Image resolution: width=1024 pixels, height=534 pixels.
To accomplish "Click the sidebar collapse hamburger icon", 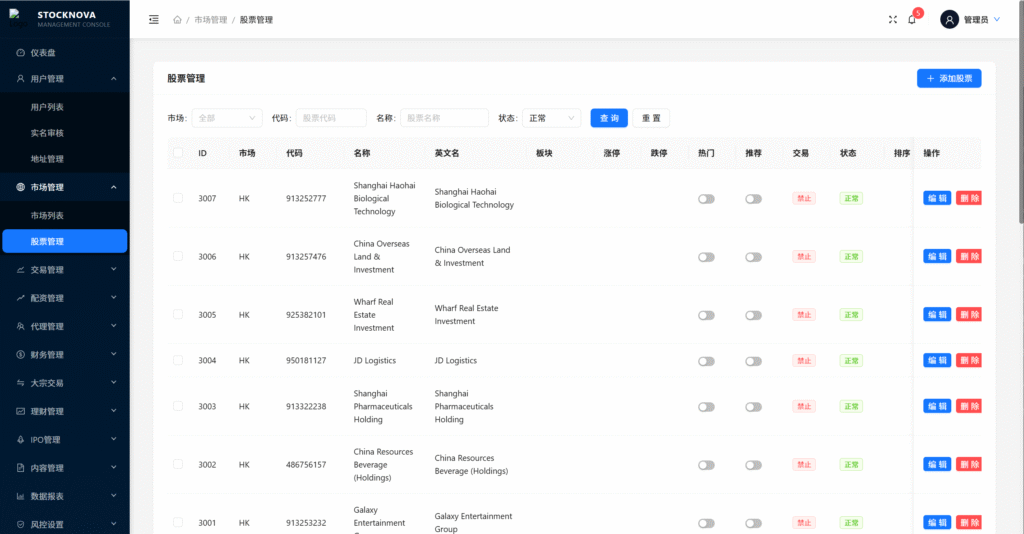I will click(x=153, y=20).
